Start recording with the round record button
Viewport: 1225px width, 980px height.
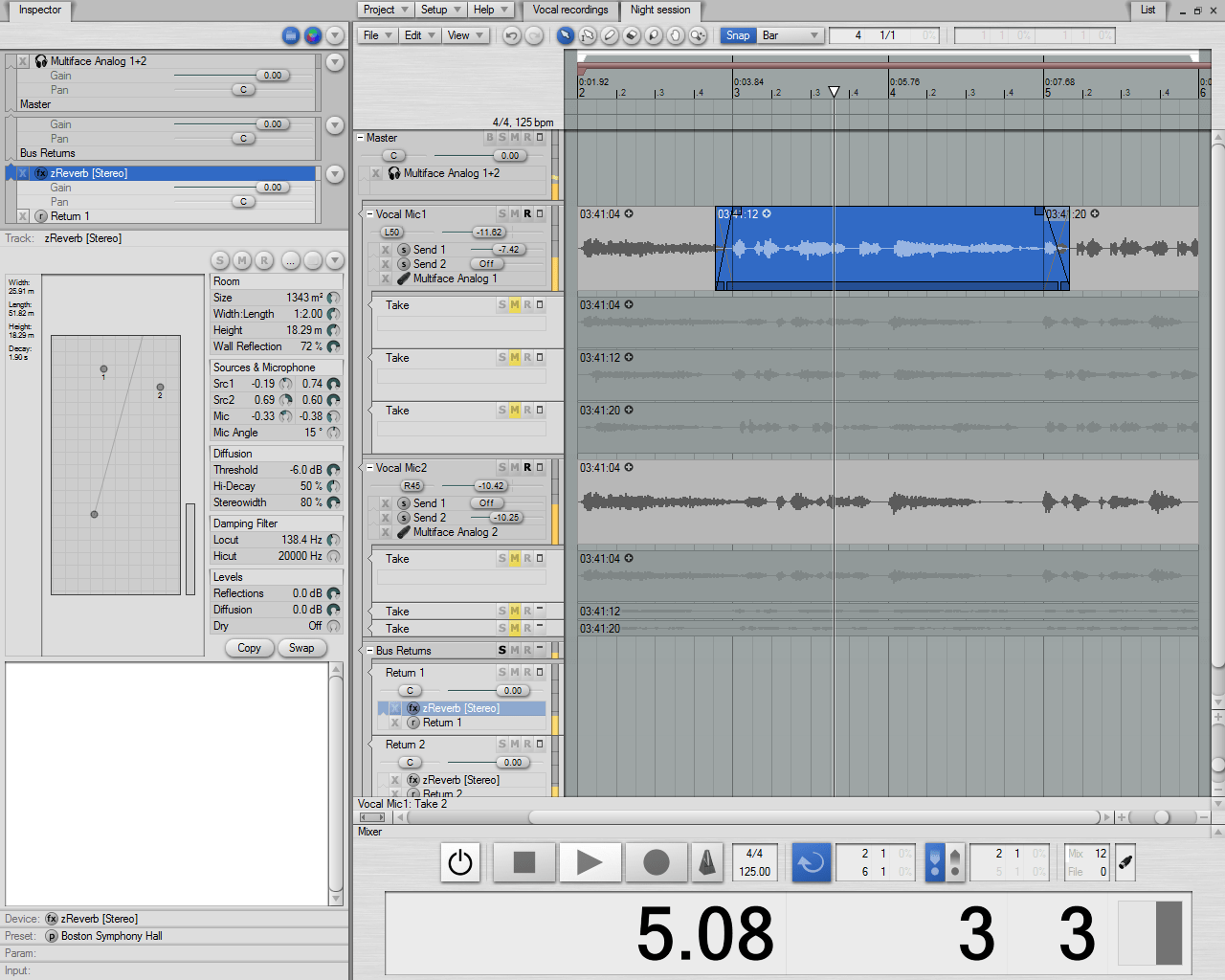(657, 862)
